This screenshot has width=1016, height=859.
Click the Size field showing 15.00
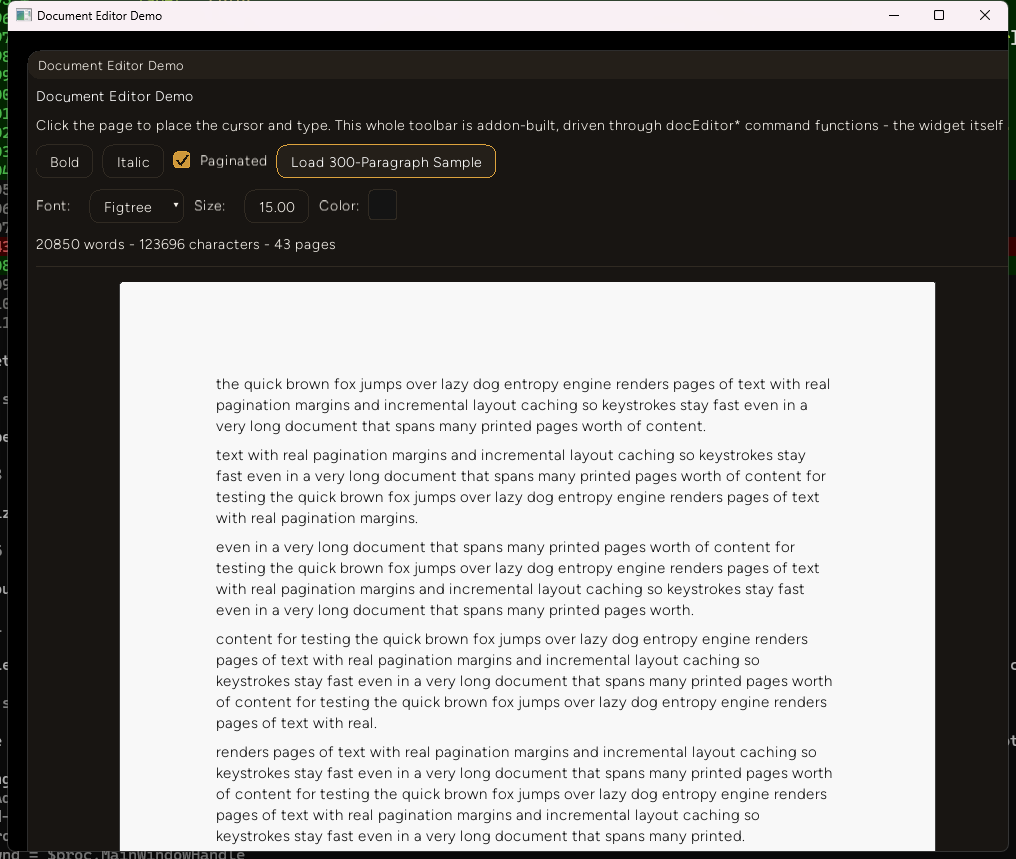tap(277, 206)
